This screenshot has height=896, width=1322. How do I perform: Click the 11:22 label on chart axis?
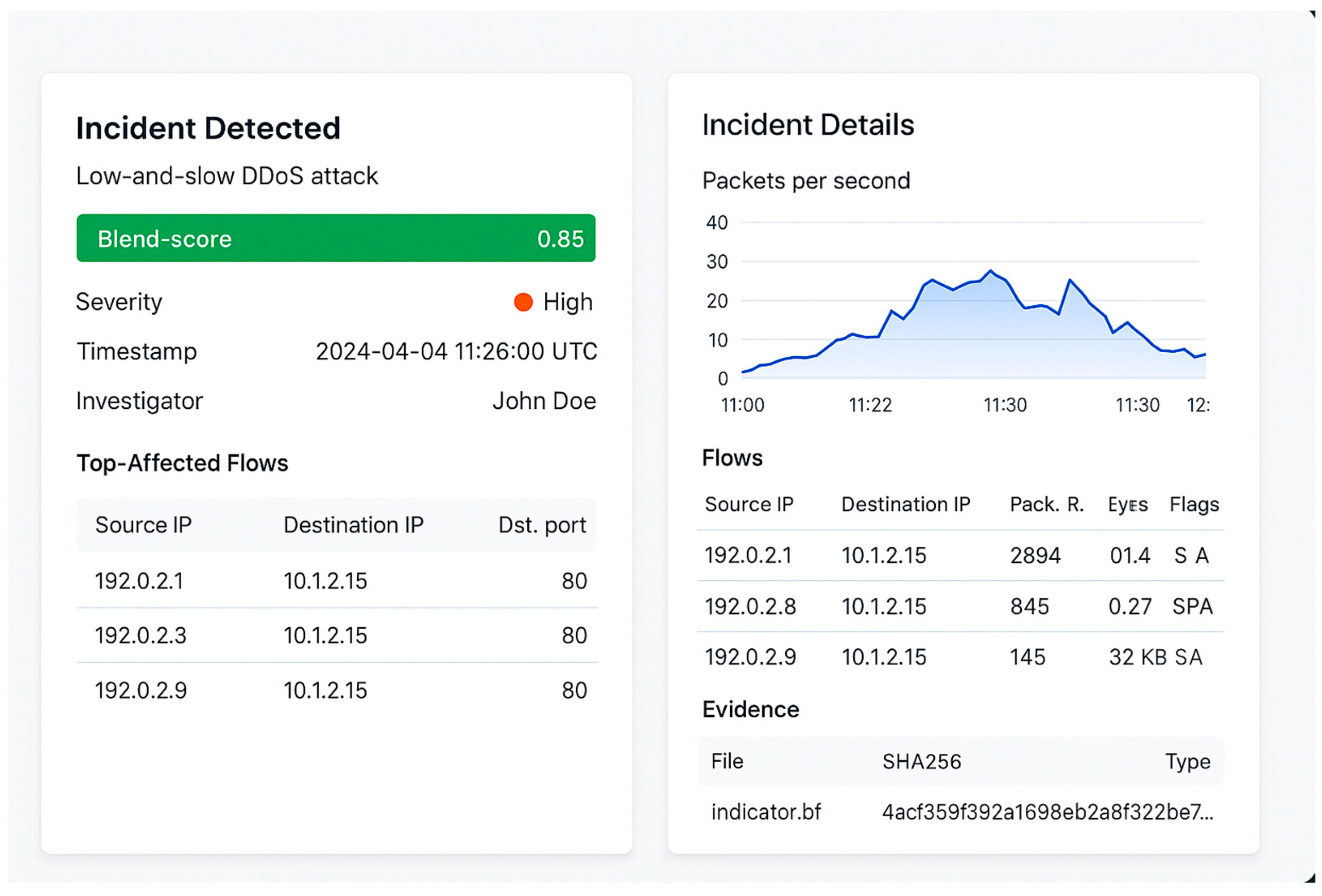tap(870, 405)
